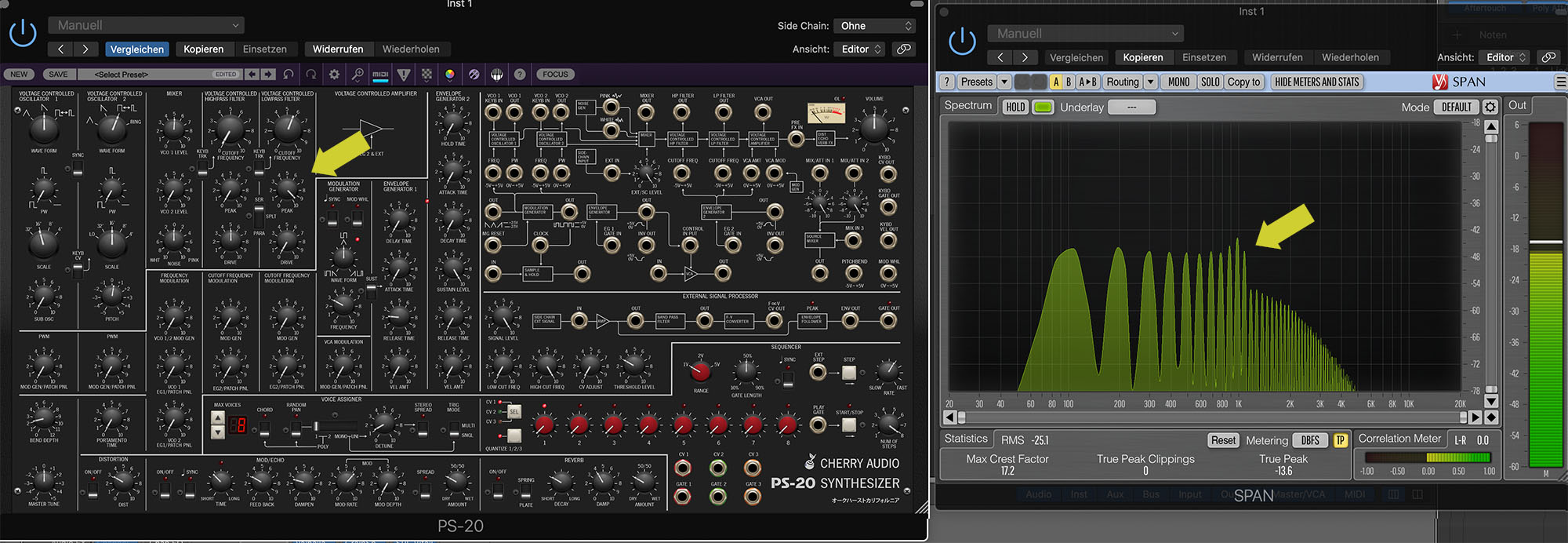Screen dimensions: 1568x543
Task: Toggle the PS-20 FOCUS button
Action: tap(555, 75)
